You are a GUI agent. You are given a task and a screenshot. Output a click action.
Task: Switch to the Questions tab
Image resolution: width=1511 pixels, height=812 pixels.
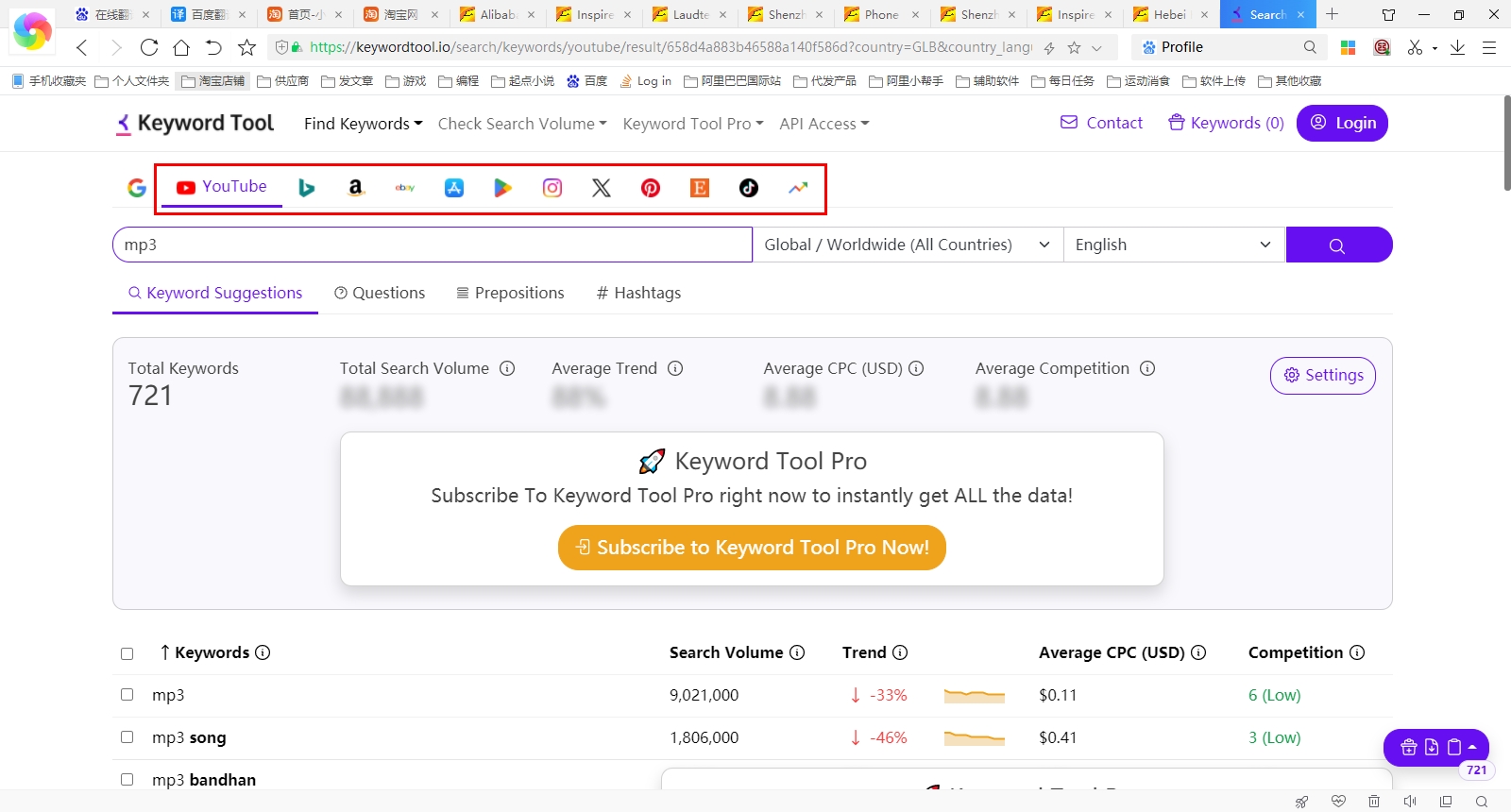(380, 293)
